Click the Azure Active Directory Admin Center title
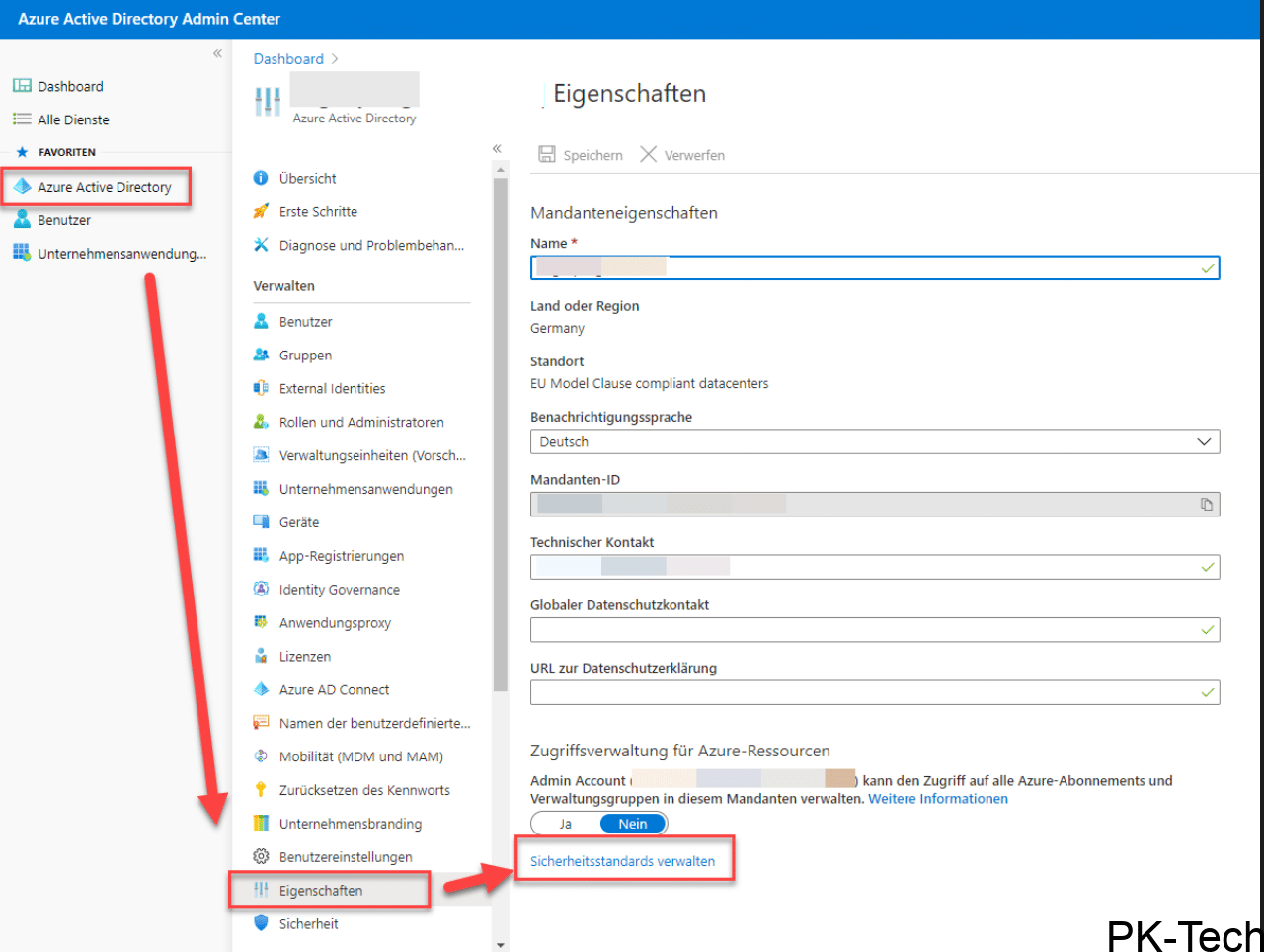 [149, 19]
